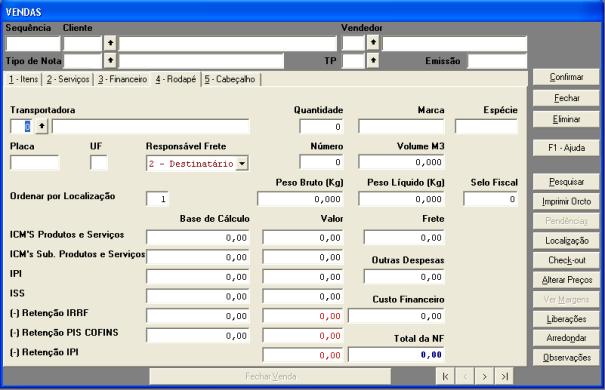The height and width of the screenshot is (390, 605).
Task: Click the Vendedor lookup arrow button
Action: pyautogui.click(x=373, y=43)
